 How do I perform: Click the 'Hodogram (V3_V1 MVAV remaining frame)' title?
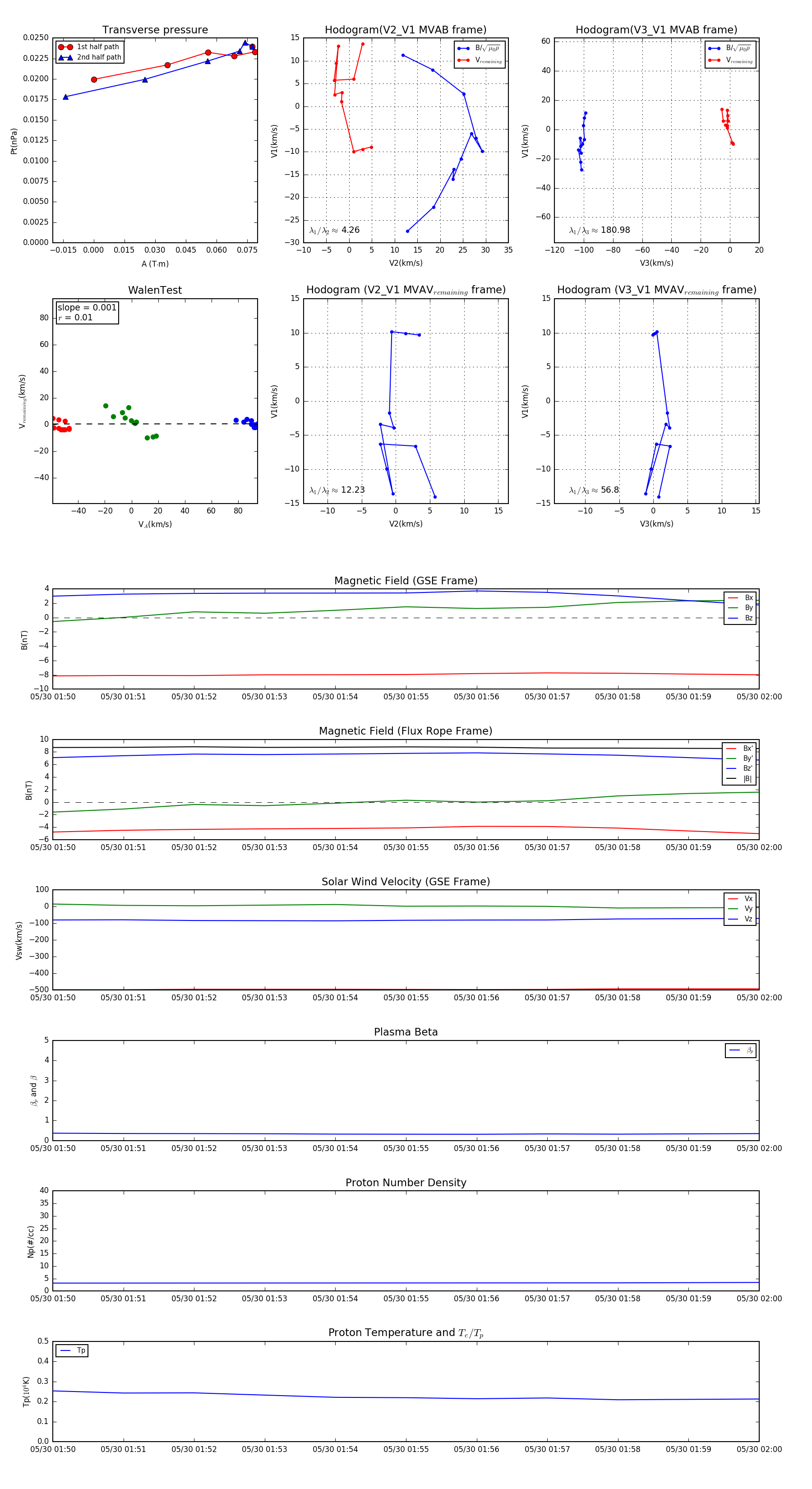coord(656,290)
